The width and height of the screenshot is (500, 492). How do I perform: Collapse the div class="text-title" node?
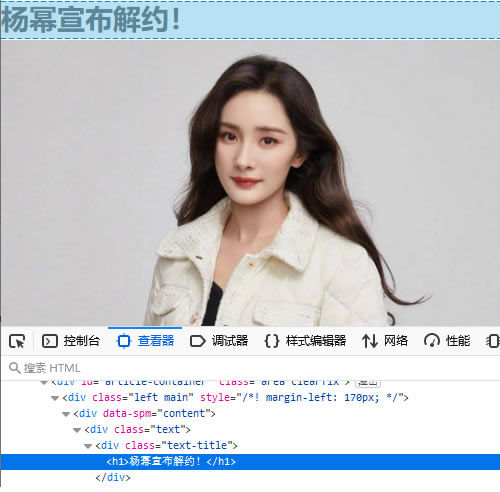[88, 446]
